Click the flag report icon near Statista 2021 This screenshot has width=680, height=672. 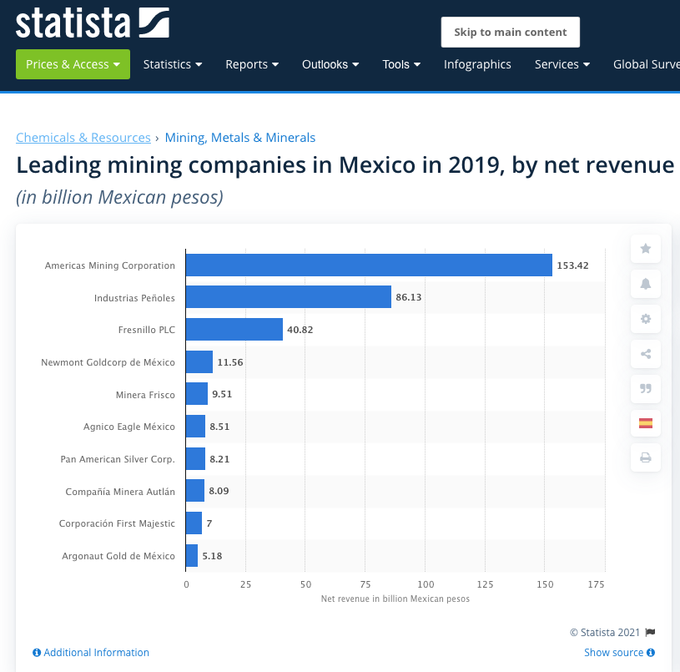point(650,633)
